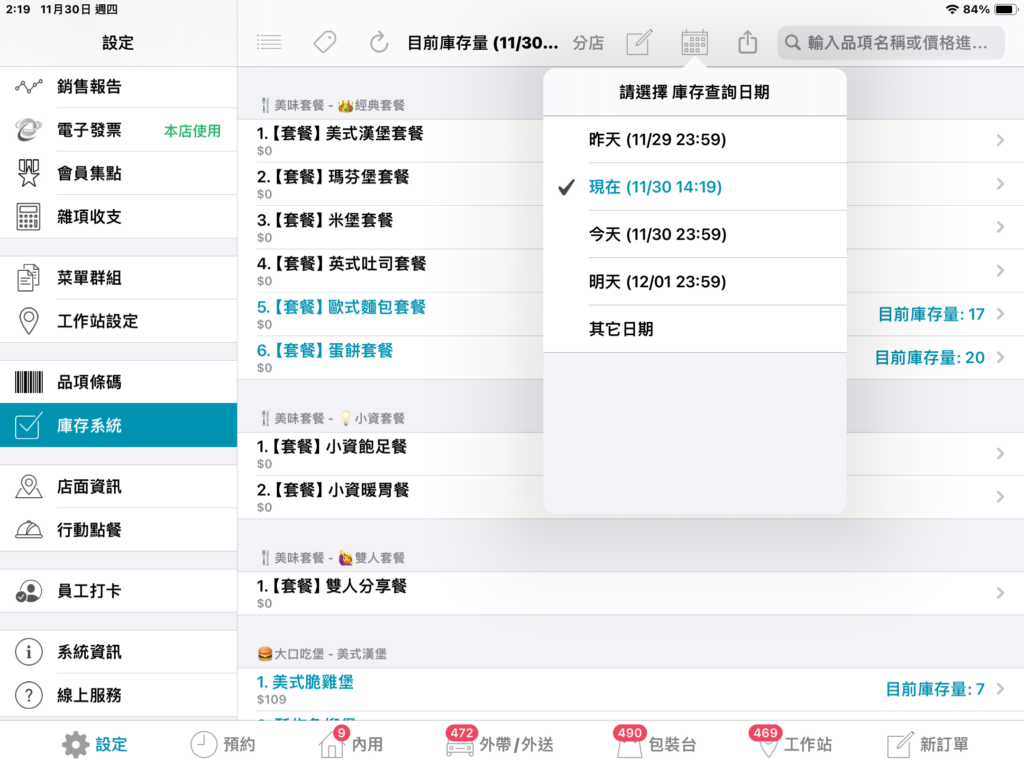Tap the 分店 button
Image resolution: width=1024 pixels, height=768 pixels.
pyautogui.click(x=588, y=43)
